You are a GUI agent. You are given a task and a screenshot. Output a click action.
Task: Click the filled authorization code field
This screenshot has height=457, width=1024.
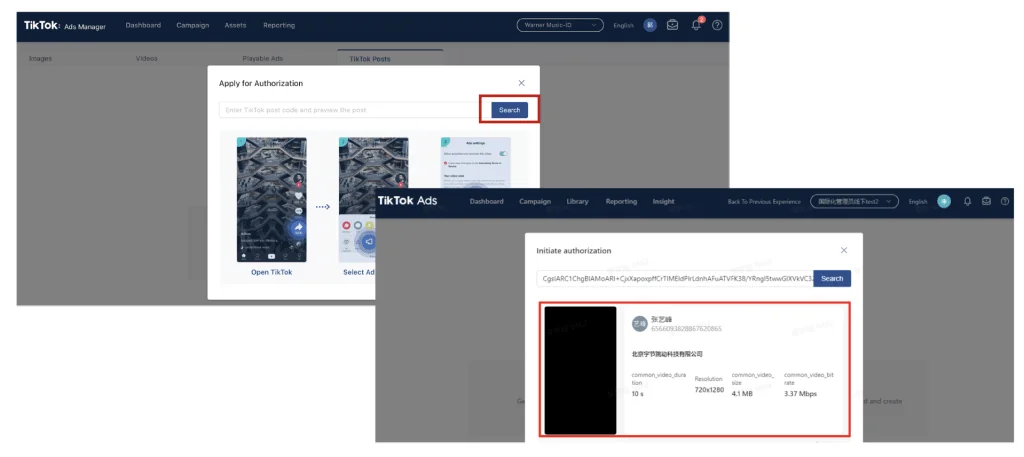pos(675,278)
